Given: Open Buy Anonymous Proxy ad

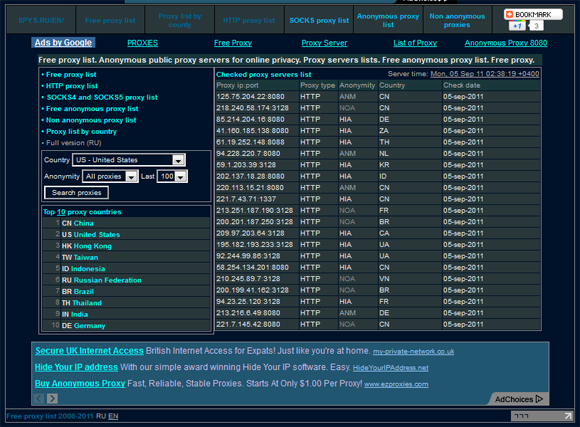Looking at the screenshot, I should tap(80, 383).
